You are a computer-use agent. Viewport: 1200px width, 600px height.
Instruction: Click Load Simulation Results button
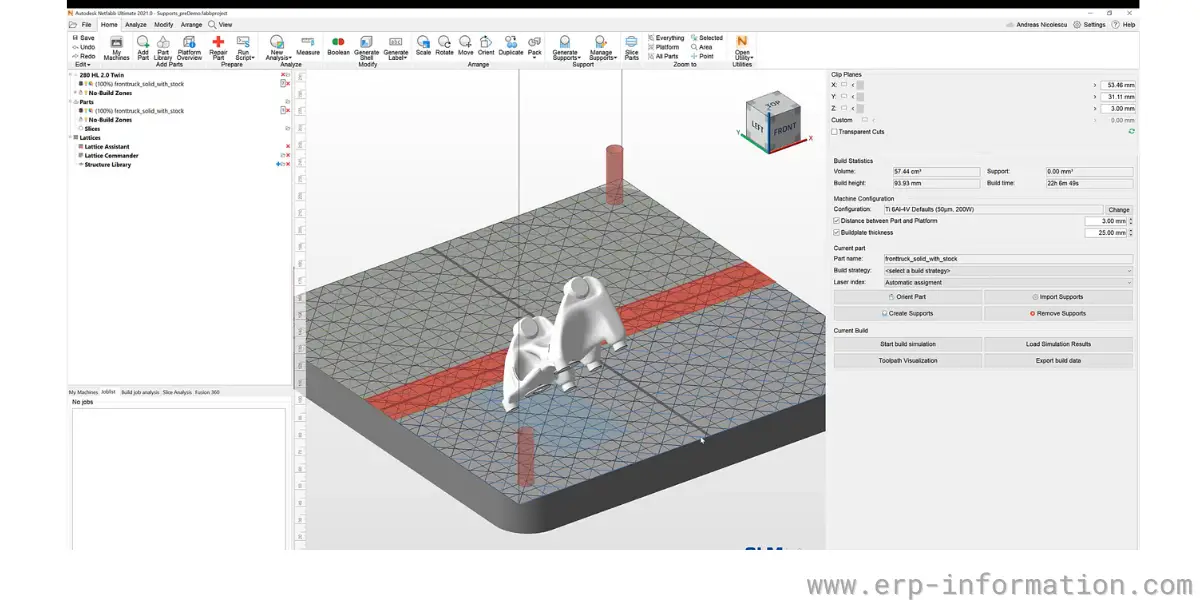tap(1058, 344)
